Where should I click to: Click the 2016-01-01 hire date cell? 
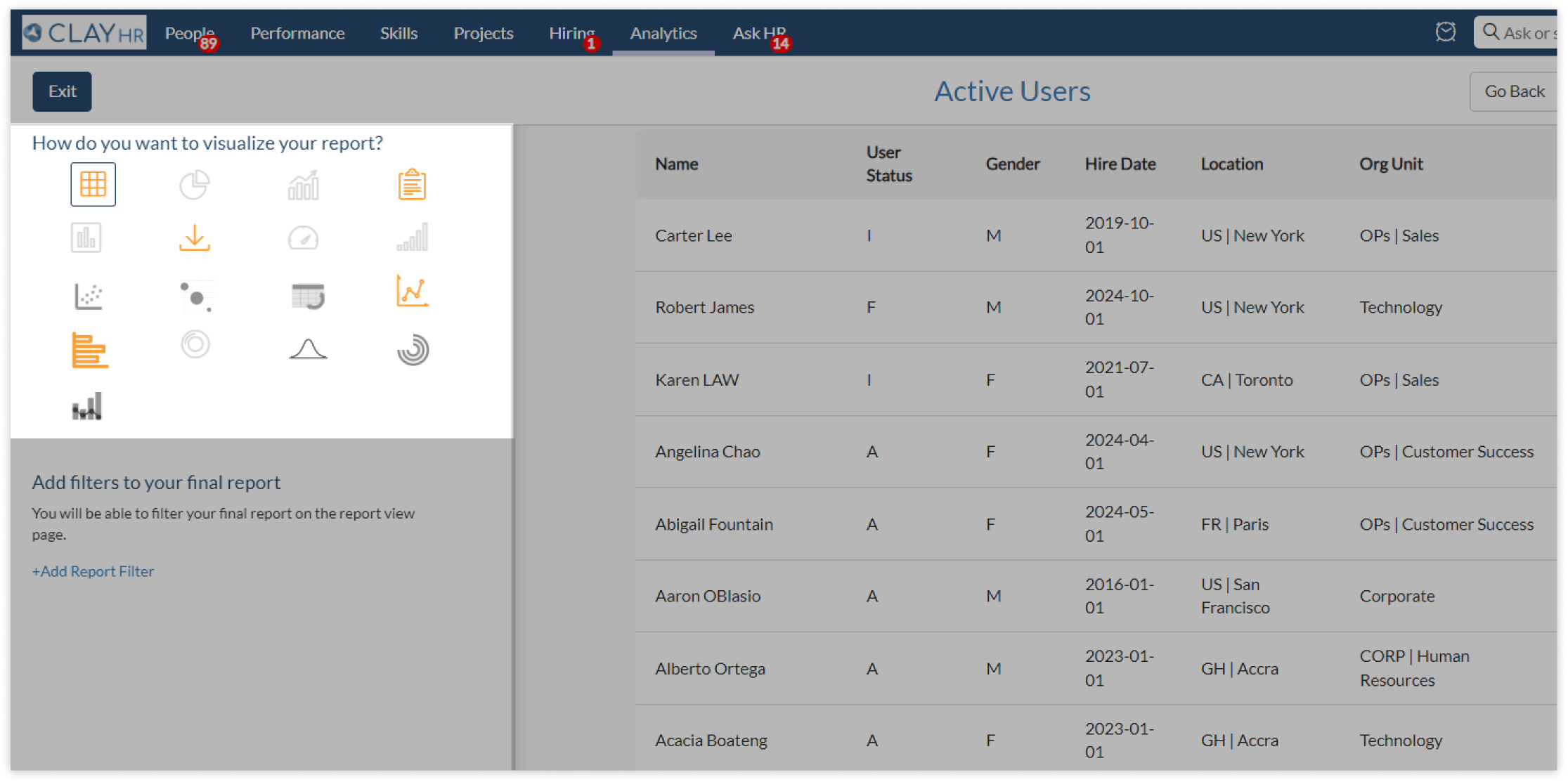pos(1119,596)
